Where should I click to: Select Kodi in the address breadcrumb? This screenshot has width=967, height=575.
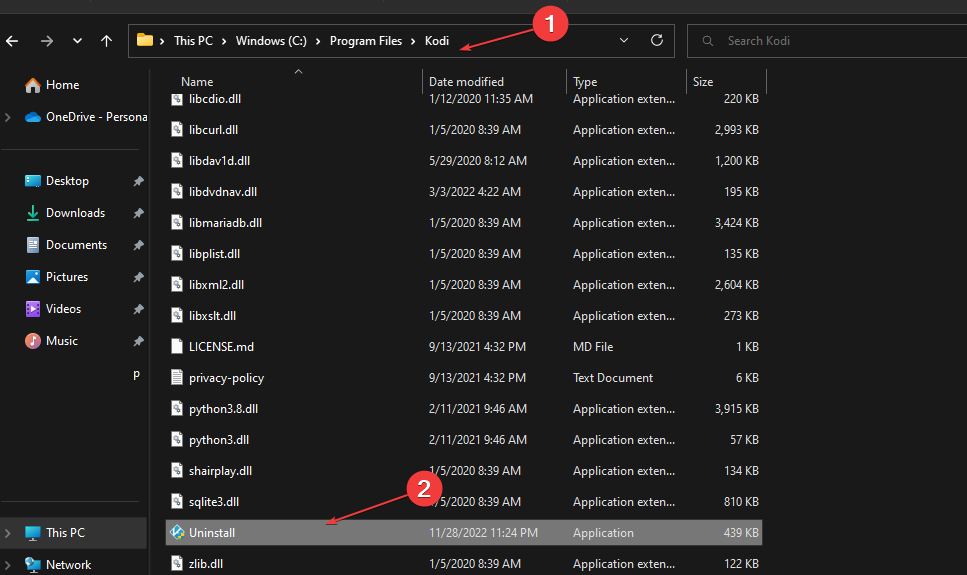[x=437, y=41]
